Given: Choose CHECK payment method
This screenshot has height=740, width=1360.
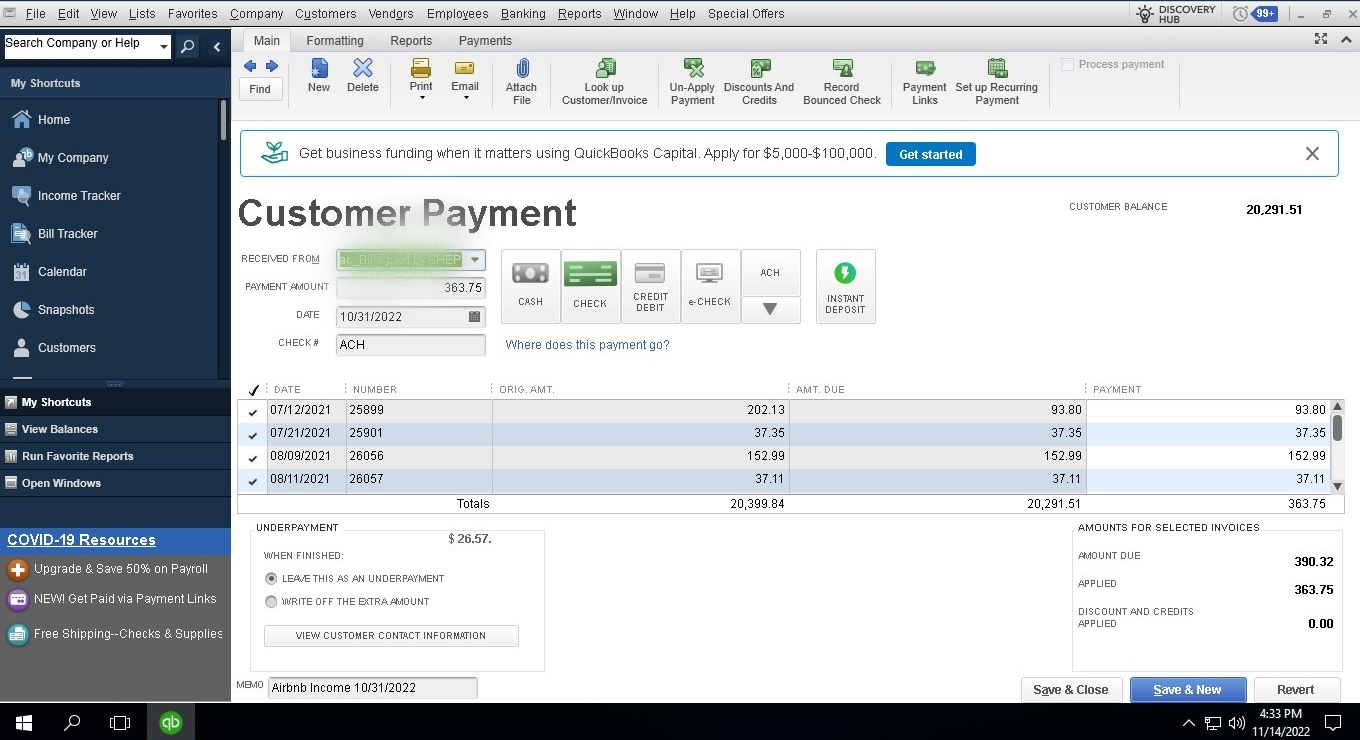Looking at the screenshot, I should point(591,286).
